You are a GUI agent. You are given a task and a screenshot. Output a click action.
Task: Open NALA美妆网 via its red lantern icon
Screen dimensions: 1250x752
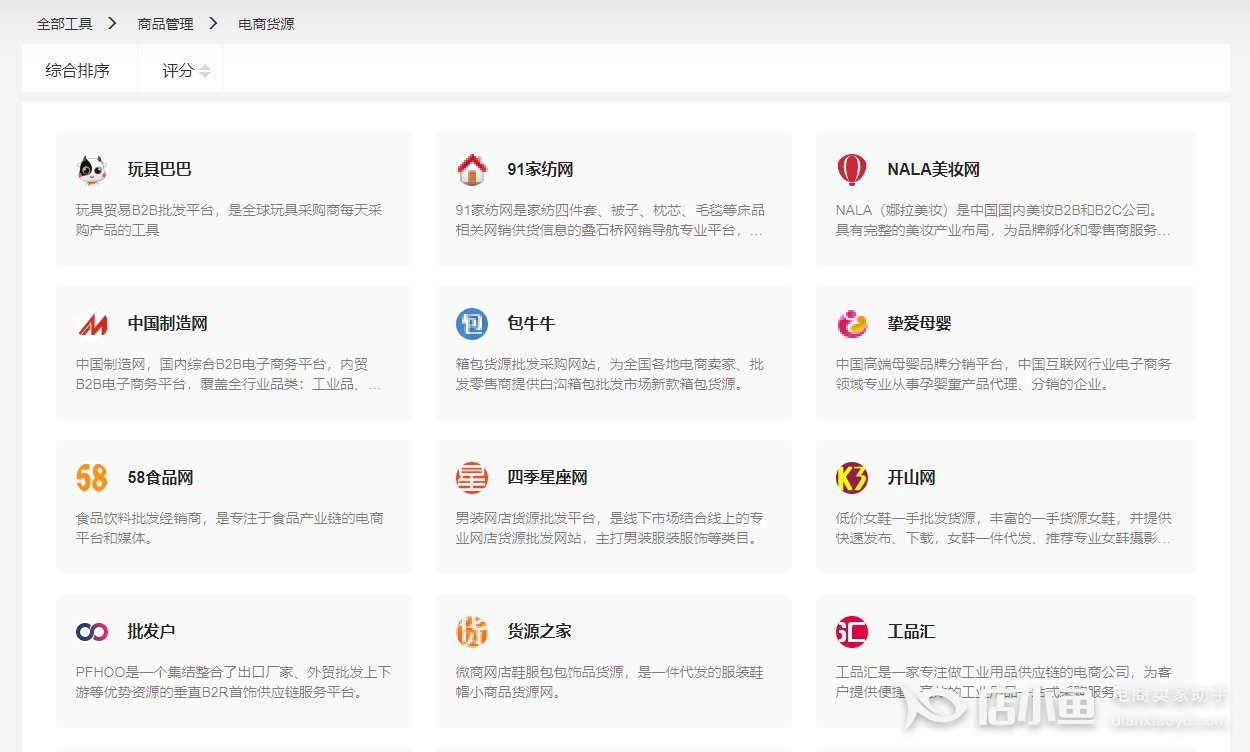tap(851, 170)
